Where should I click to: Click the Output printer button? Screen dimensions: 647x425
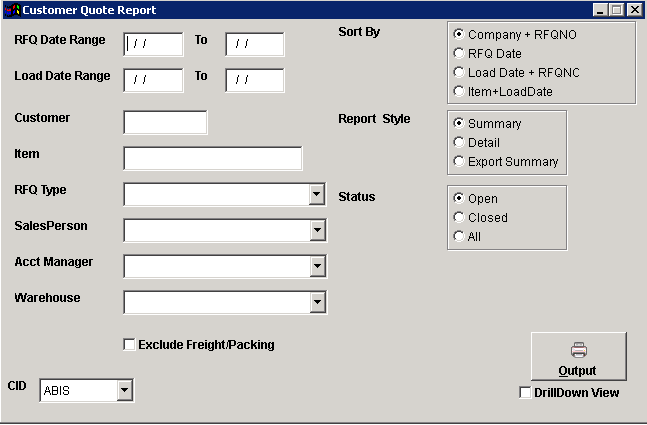click(x=578, y=356)
